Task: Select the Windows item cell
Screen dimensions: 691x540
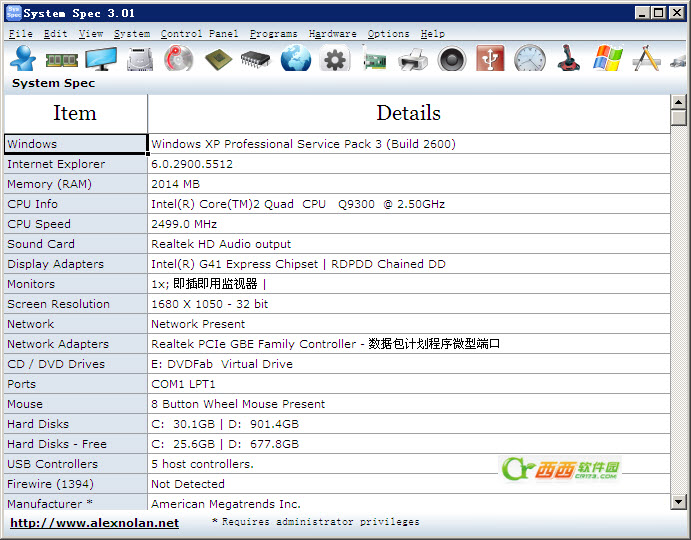Action: 75,144
